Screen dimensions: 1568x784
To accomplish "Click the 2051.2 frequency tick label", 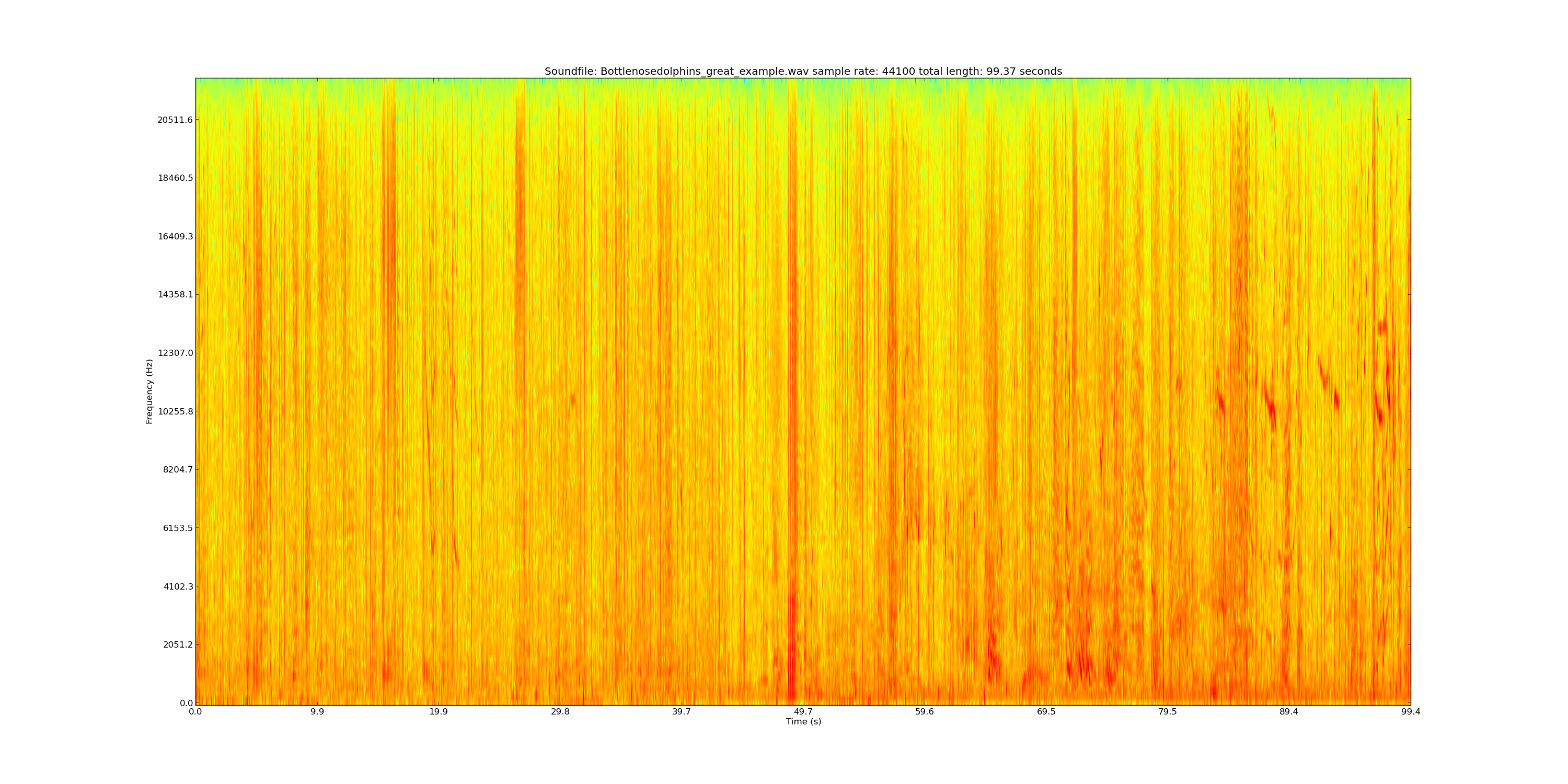I will click(x=177, y=644).
